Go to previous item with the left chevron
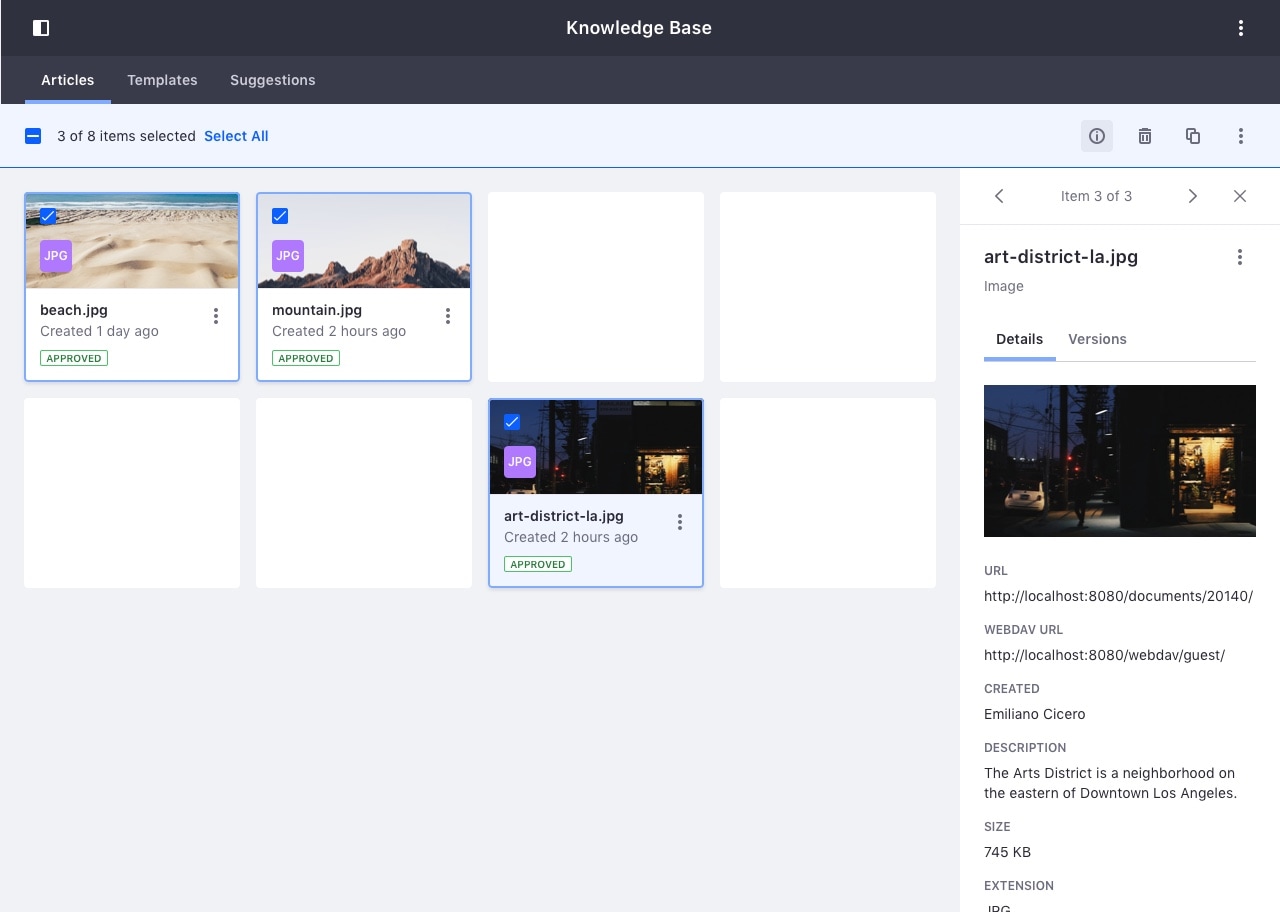The height and width of the screenshot is (912, 1280). click(999, 196)
